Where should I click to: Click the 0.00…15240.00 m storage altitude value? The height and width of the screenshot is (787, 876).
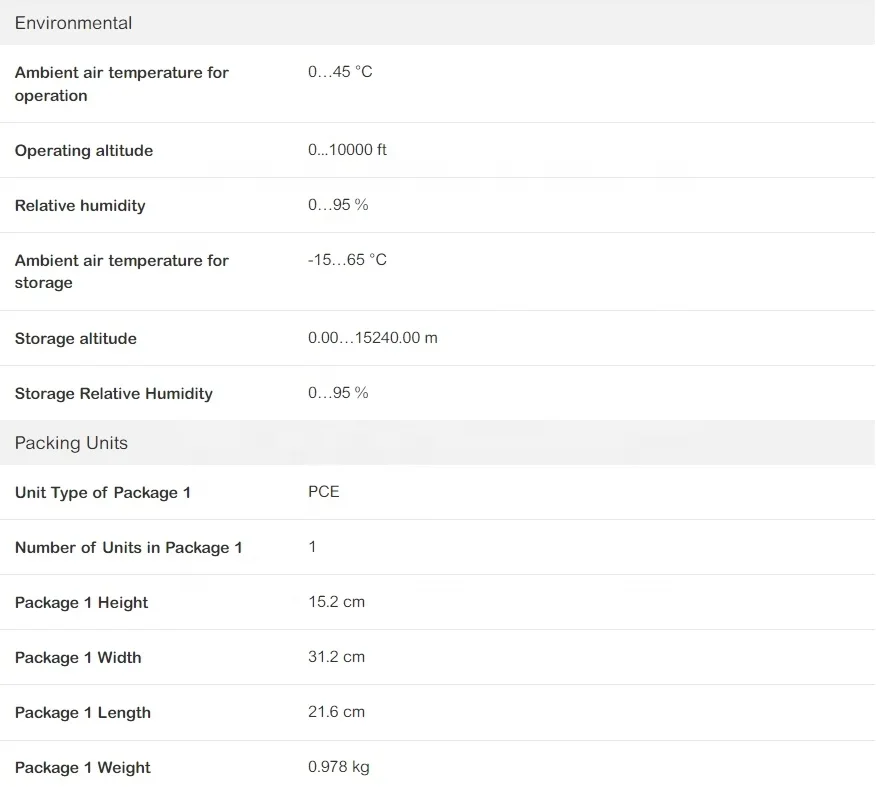coord(373,337)
